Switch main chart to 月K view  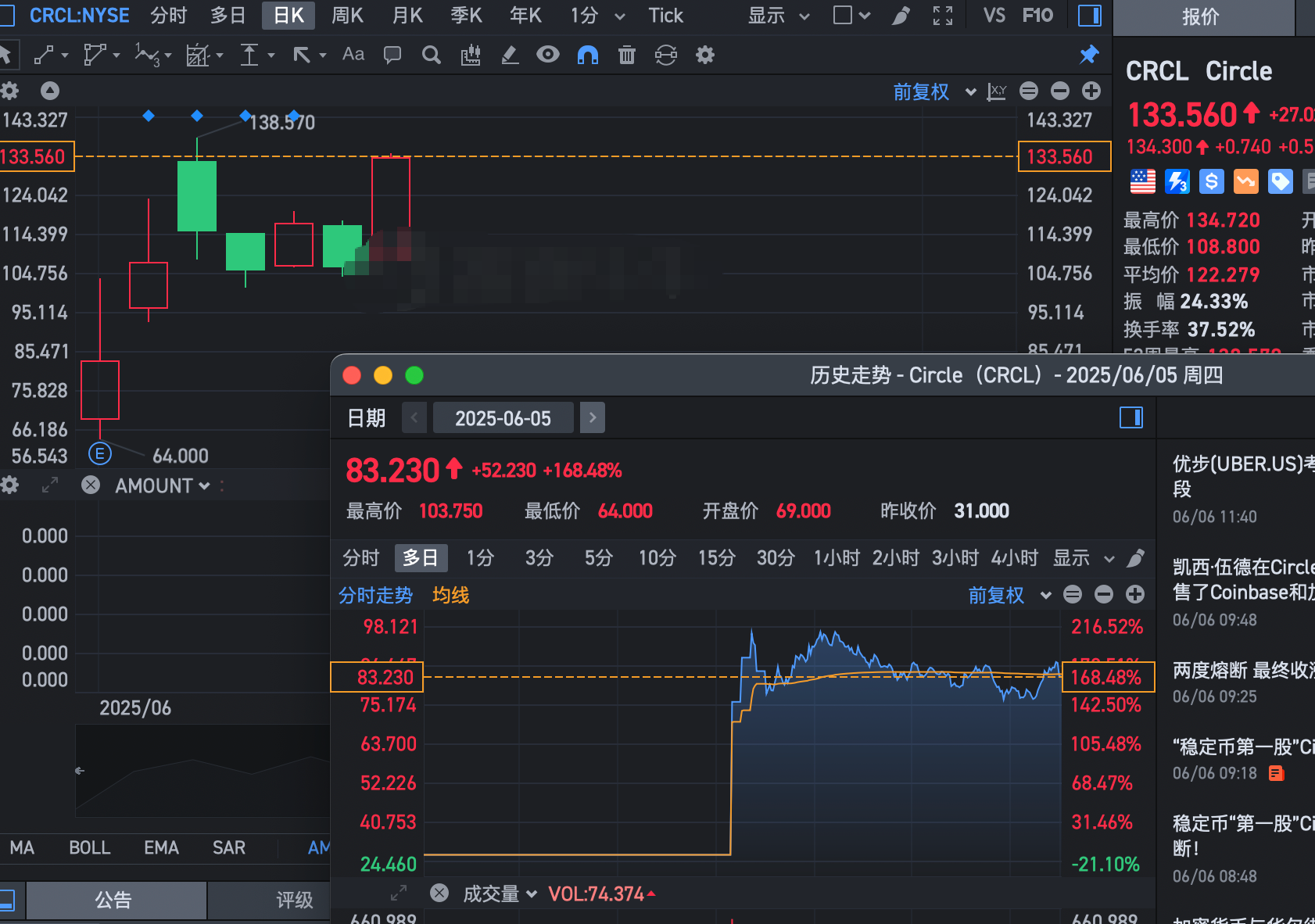coord(407,16)
